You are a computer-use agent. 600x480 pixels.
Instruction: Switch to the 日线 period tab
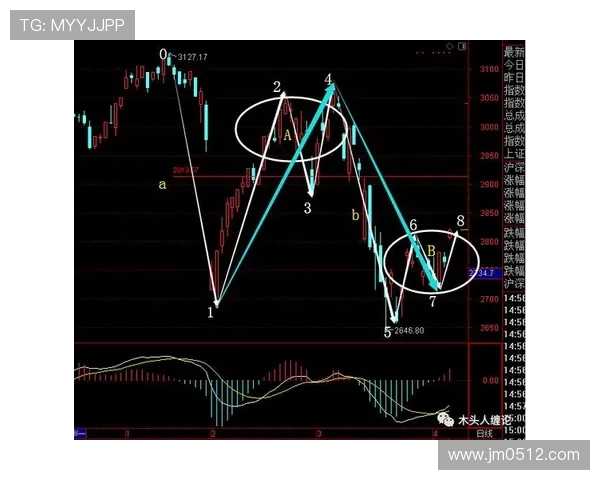pos(484,433)
